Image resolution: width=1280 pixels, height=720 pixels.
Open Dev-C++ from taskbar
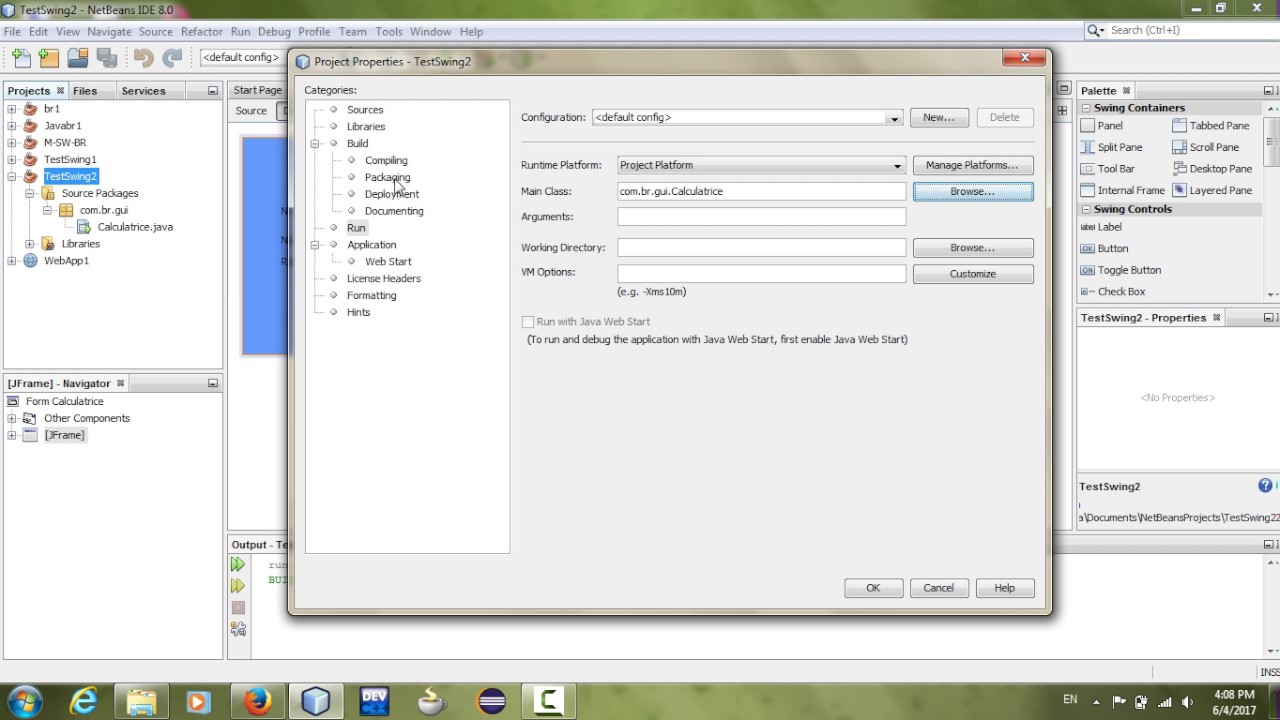click(374, 701)
